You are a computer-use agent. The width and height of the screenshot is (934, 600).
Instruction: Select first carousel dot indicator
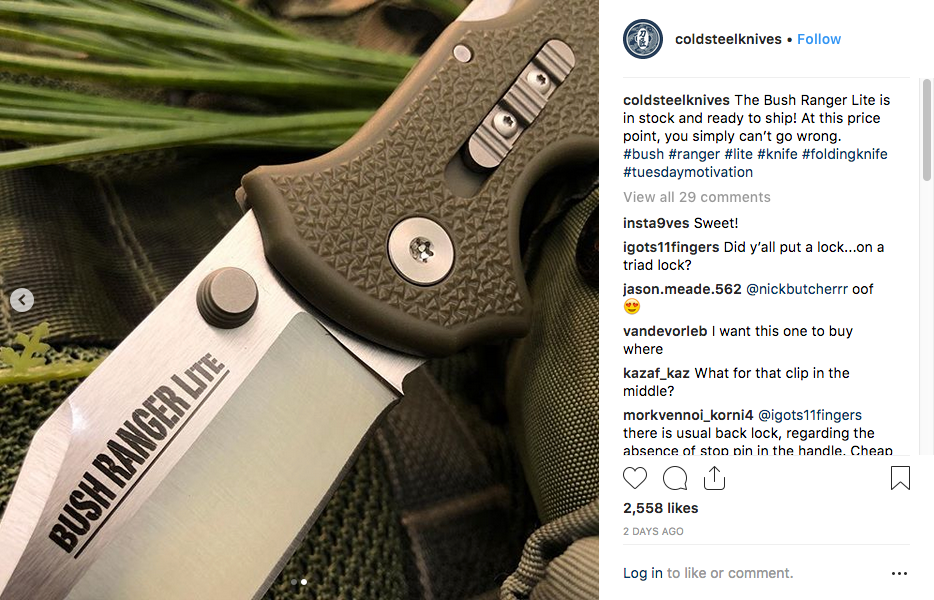click(x=294, y=582)
